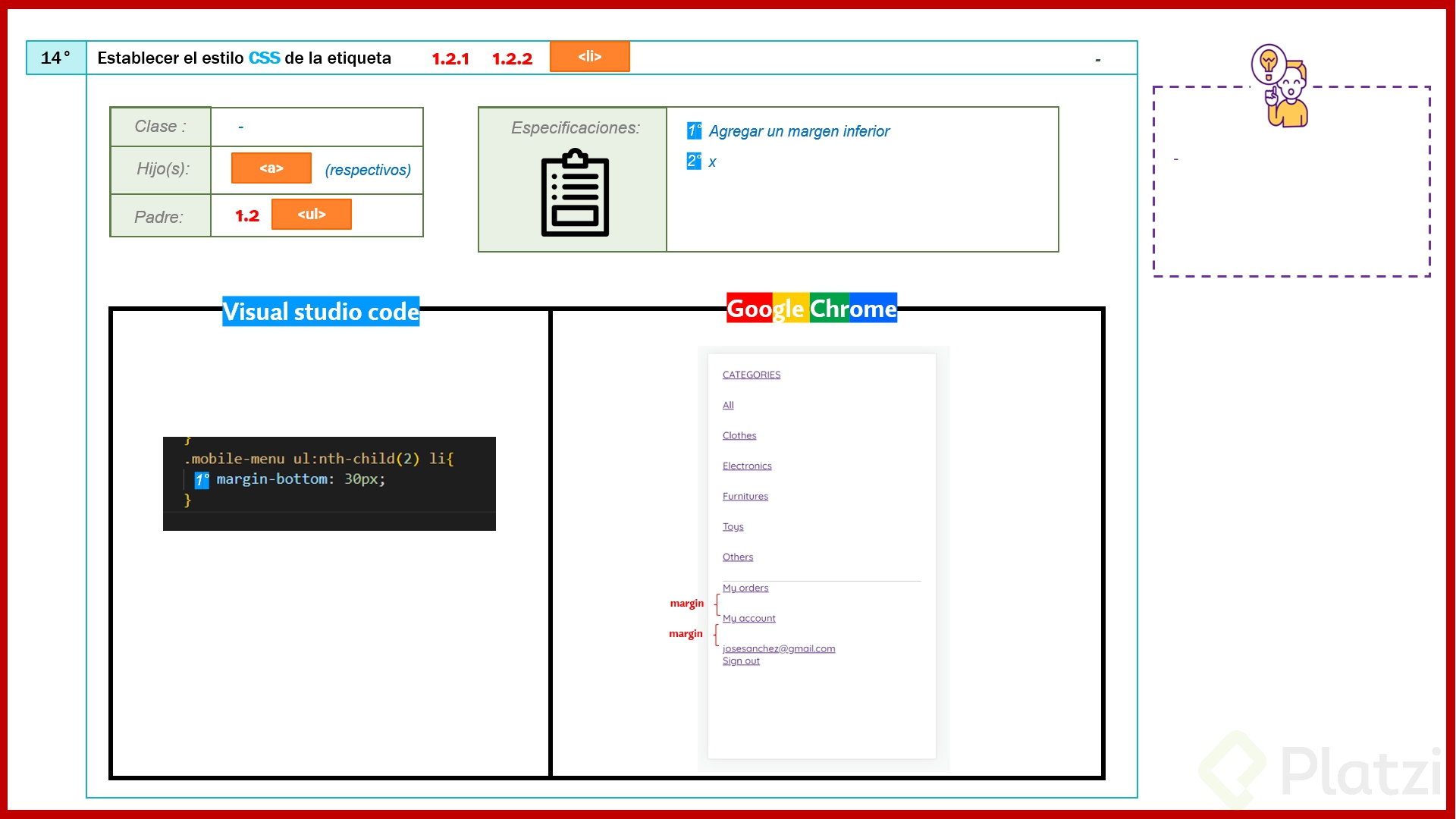Click Sign out below josesanchez@gmail.com
The width and height of the screenshot is (1456, 819).
741,661
